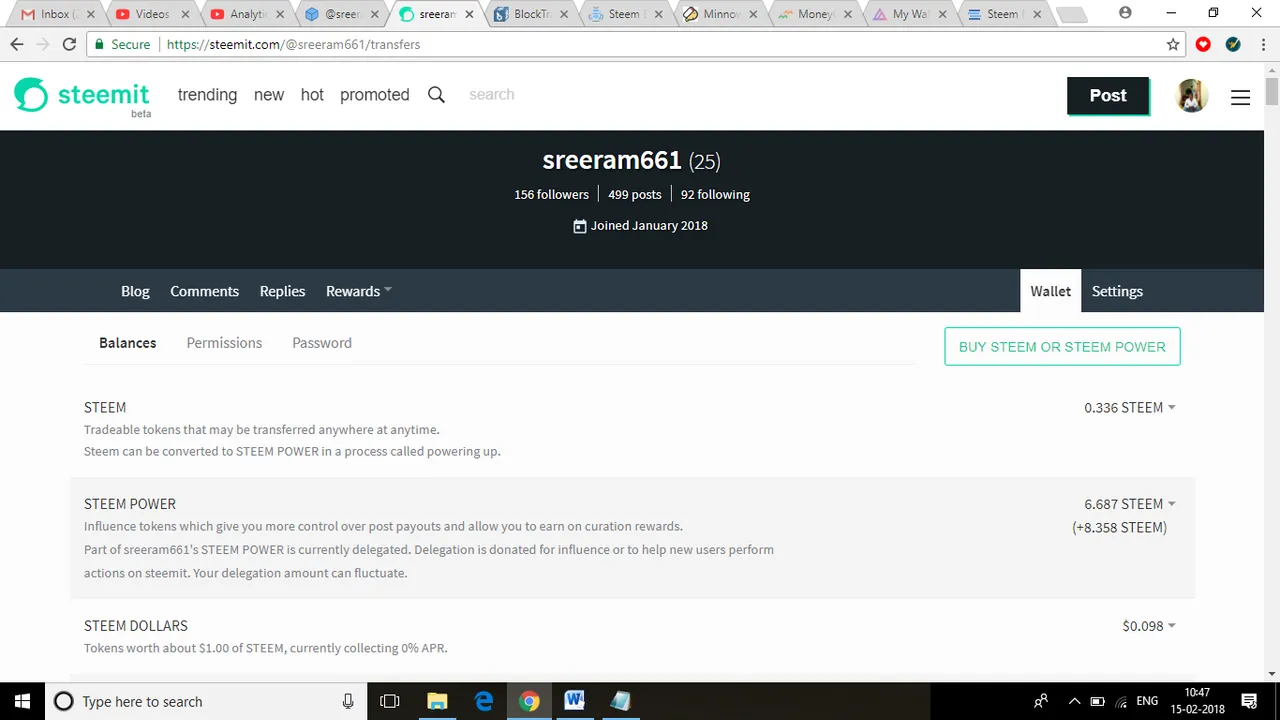Go to the new posts feed
Viewport: 1280px width, 720px height.
tap(269, 95)
